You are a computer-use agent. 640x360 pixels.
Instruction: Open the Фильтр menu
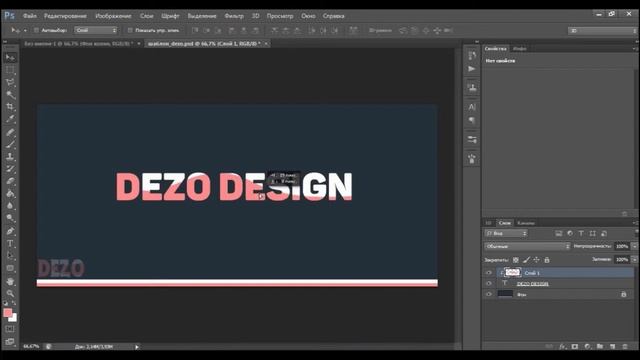pos(234,16)
